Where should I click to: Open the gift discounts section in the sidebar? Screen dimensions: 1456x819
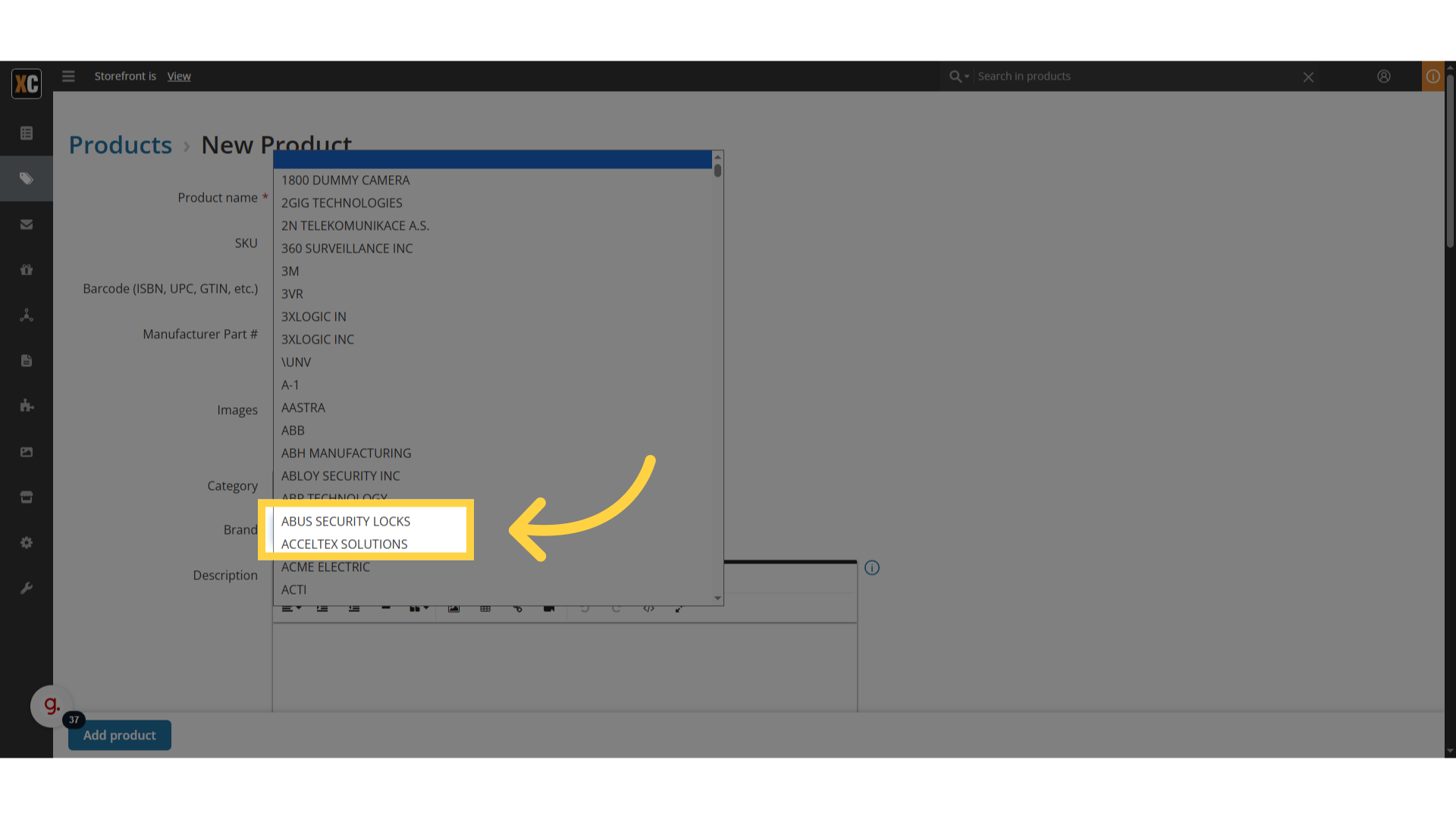click(x=27, y=270)
